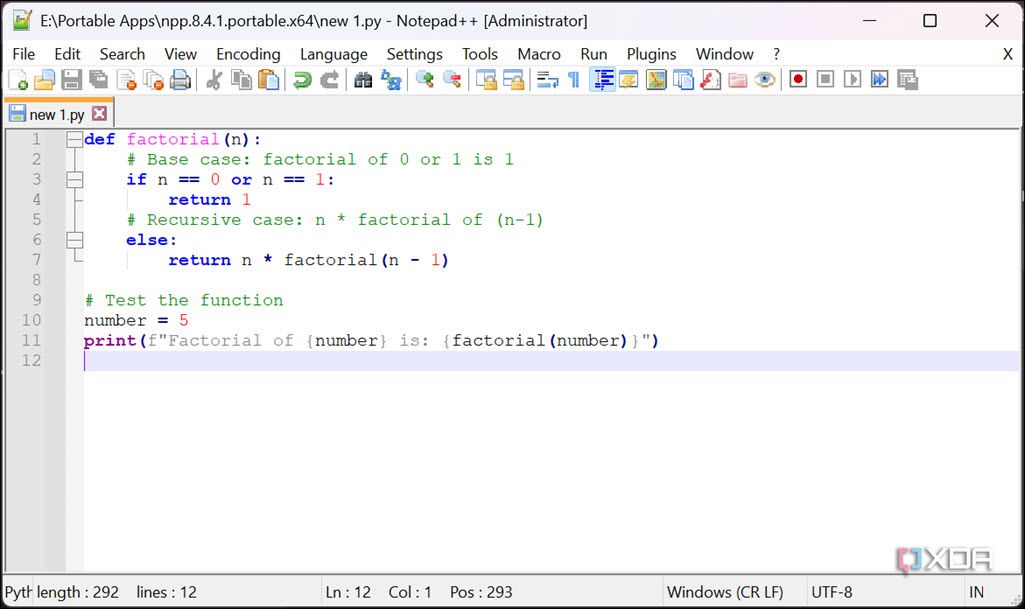
Task: Toggle file Monitoring eye icon
Action: tap(765, 80)
